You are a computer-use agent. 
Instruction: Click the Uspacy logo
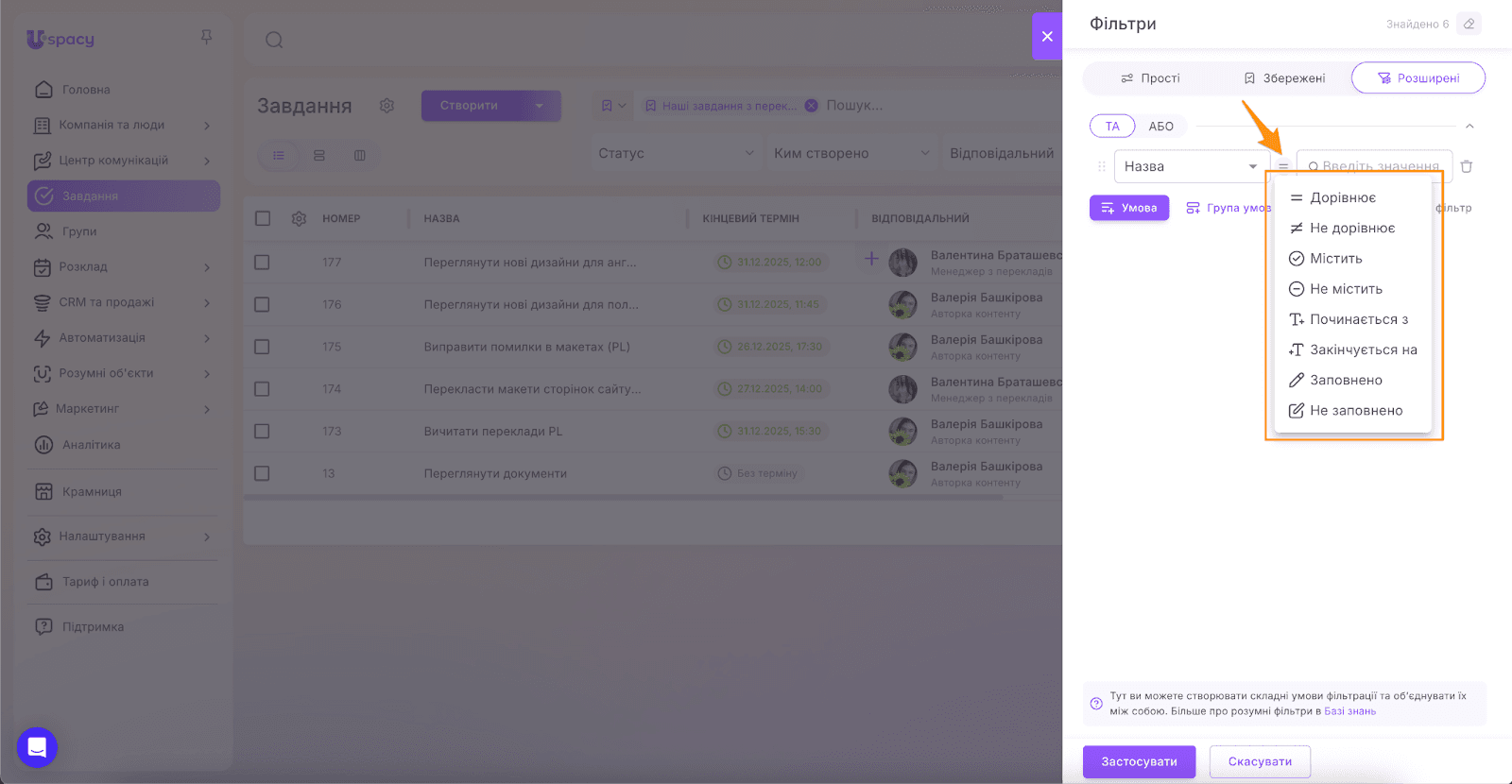(x=60, y=39)
